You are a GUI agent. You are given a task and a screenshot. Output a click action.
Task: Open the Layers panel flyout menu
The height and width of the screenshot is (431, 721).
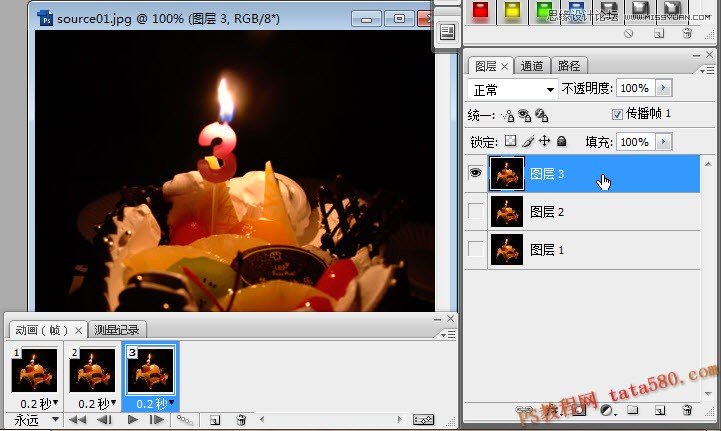tap(707, 70)
